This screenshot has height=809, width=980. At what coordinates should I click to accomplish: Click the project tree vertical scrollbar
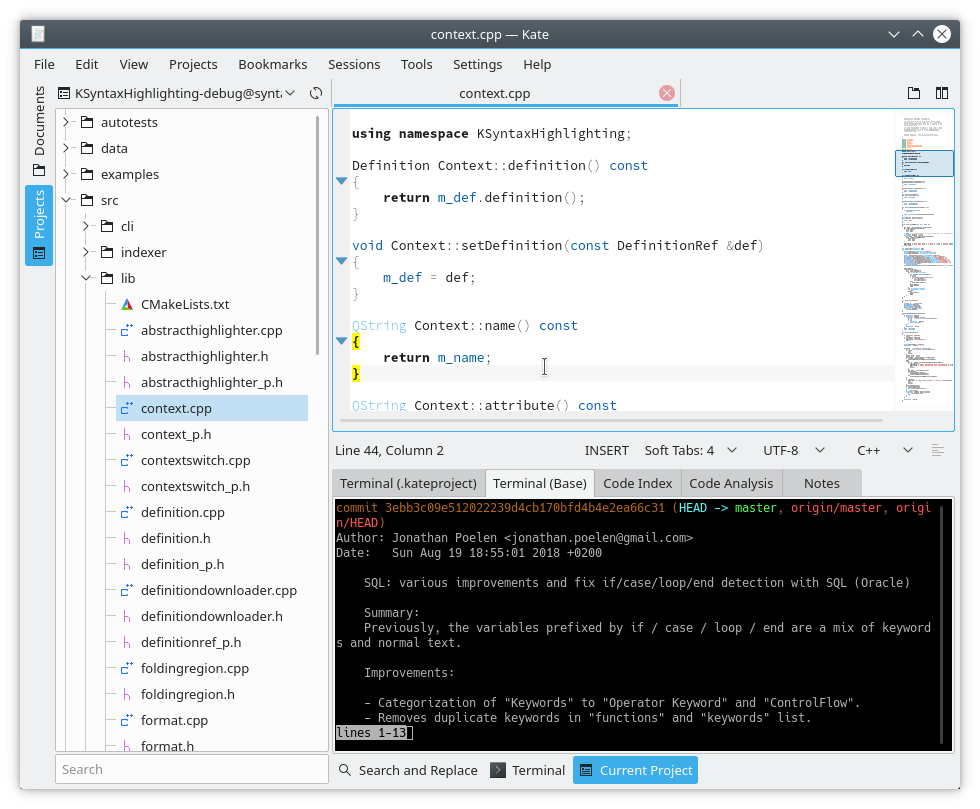pyautogui.click(x=318, y=234)
